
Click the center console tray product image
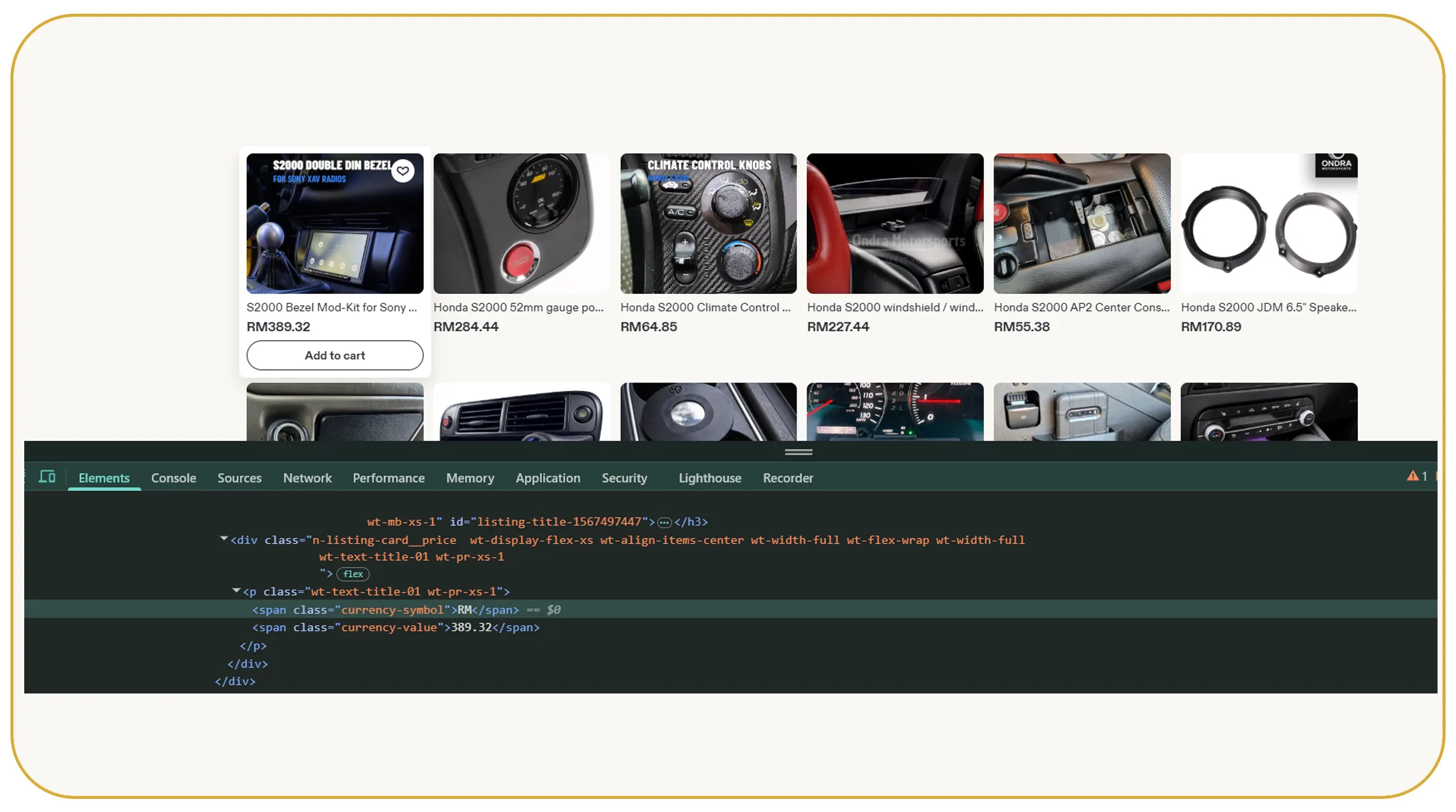click(x=1081, y=223)
